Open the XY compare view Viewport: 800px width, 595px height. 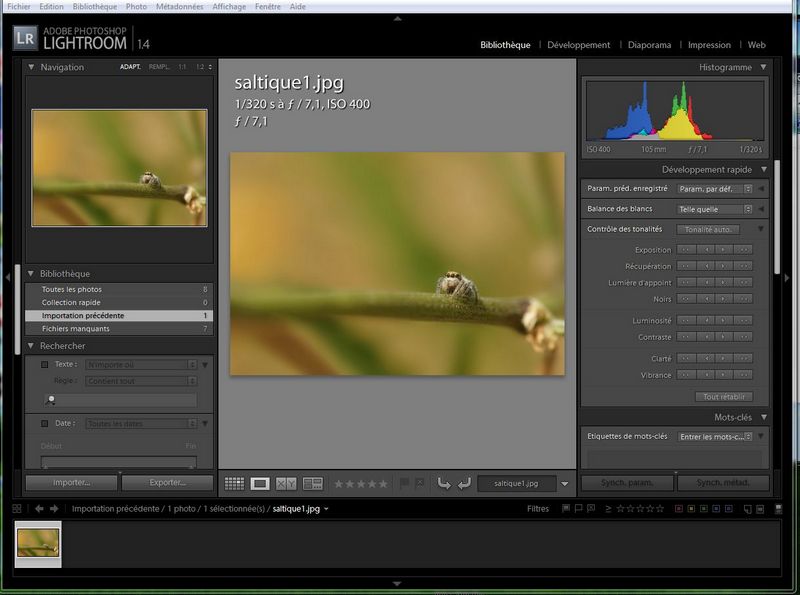tap(286, 484)
